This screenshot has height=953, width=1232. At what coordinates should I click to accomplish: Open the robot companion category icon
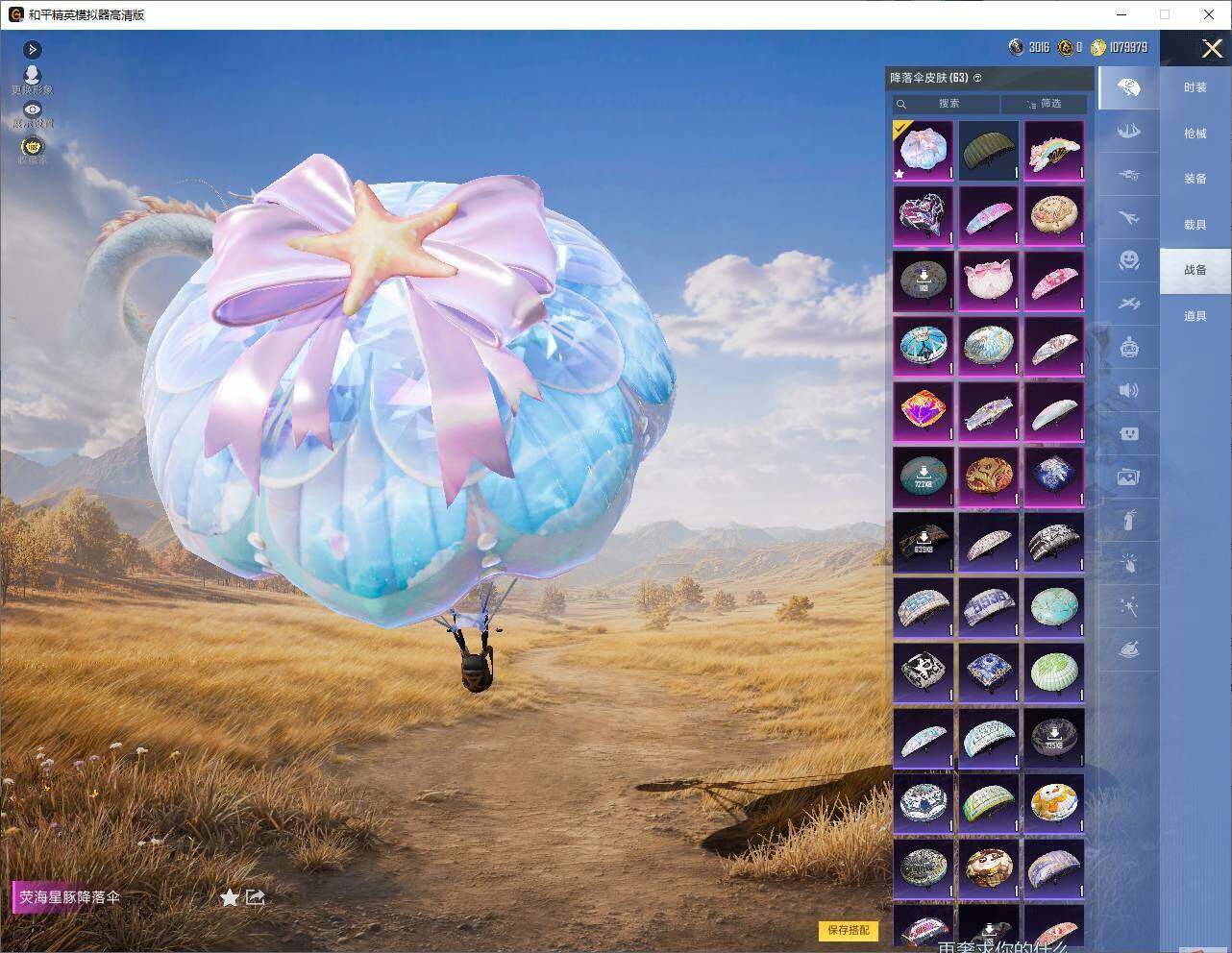(1129, 347)
